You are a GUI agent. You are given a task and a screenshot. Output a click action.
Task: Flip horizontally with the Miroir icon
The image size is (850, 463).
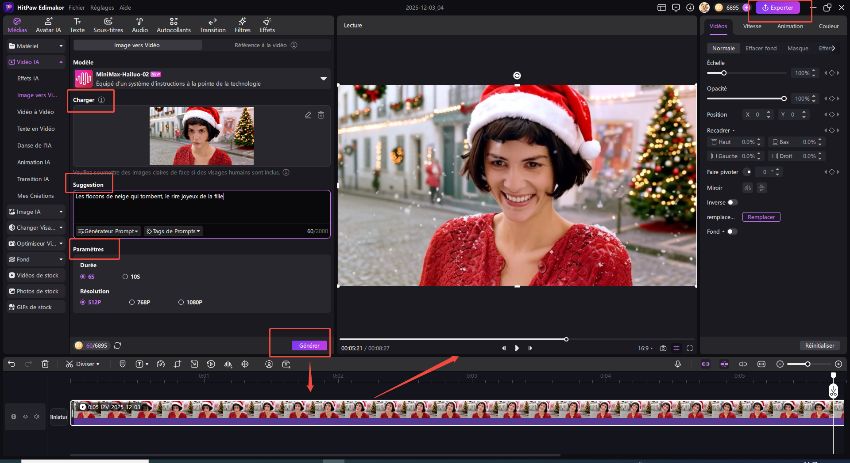(x=748, y=188)
